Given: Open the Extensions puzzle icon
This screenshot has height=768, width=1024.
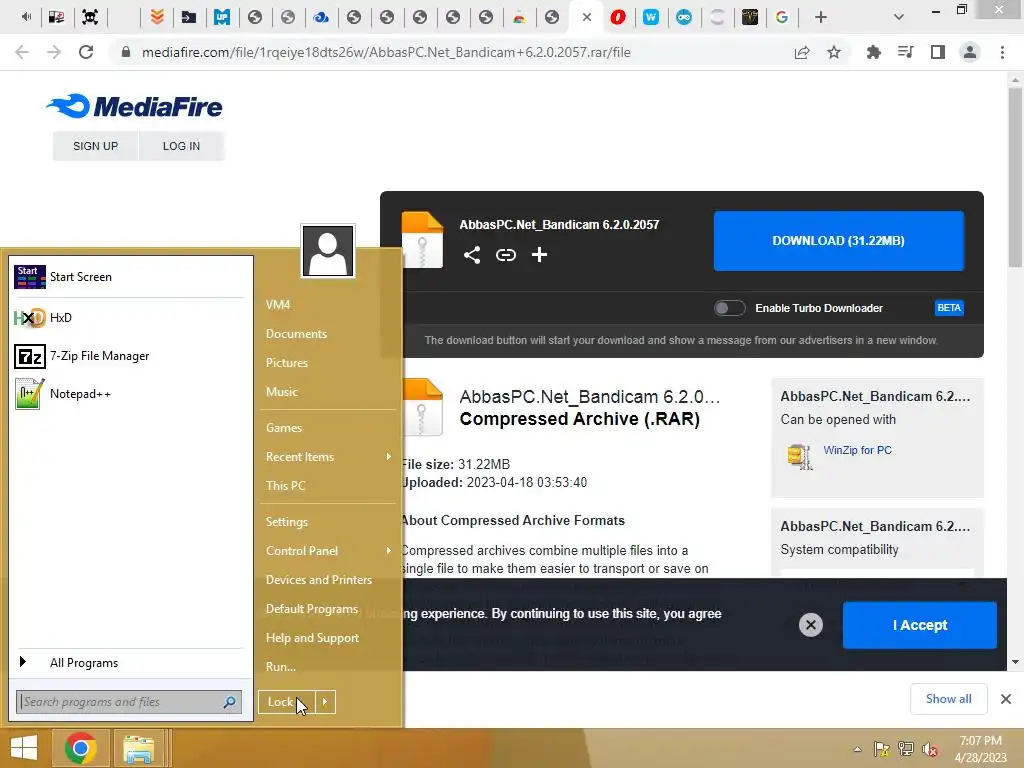Looking at the screenshot, I should [873, 52].
